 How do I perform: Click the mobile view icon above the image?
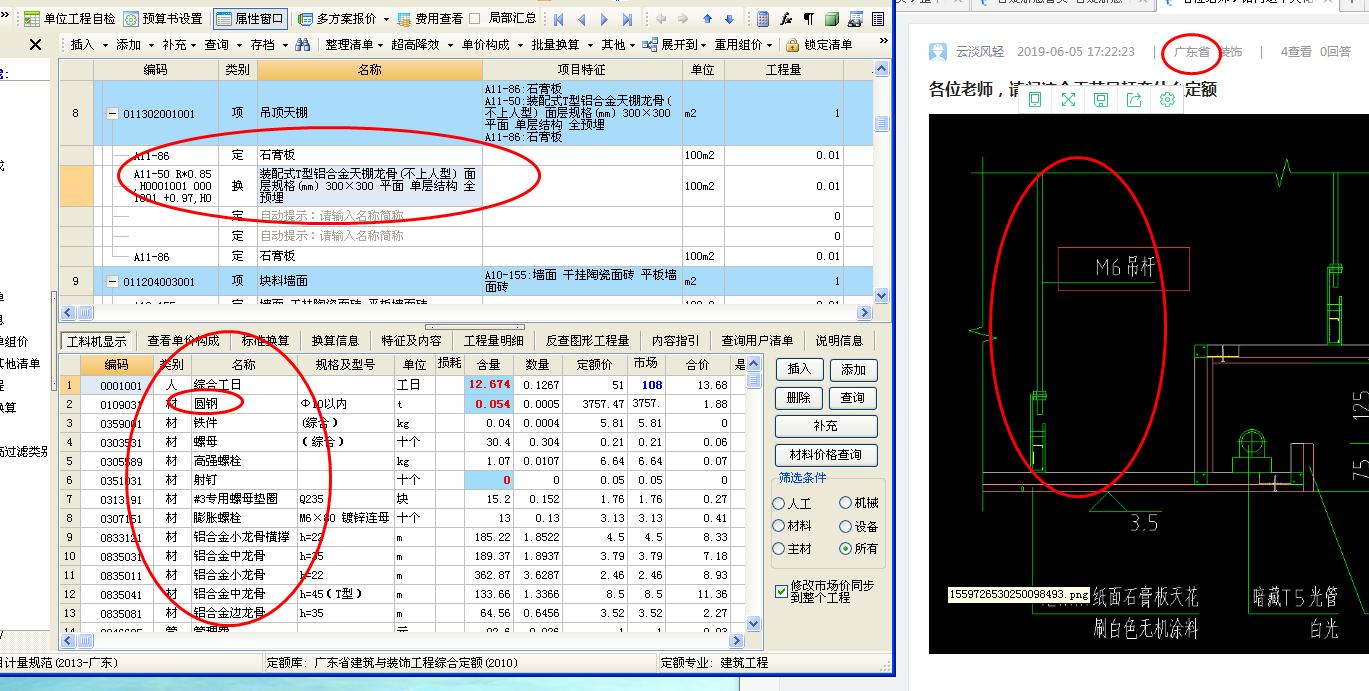pos(1035,100)
